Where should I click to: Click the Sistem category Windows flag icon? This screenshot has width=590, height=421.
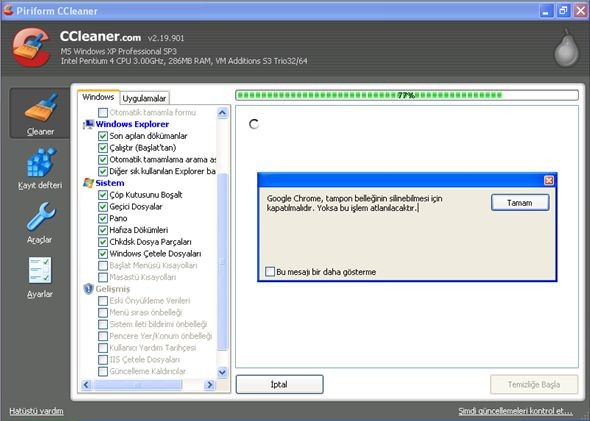click(88, 183)
